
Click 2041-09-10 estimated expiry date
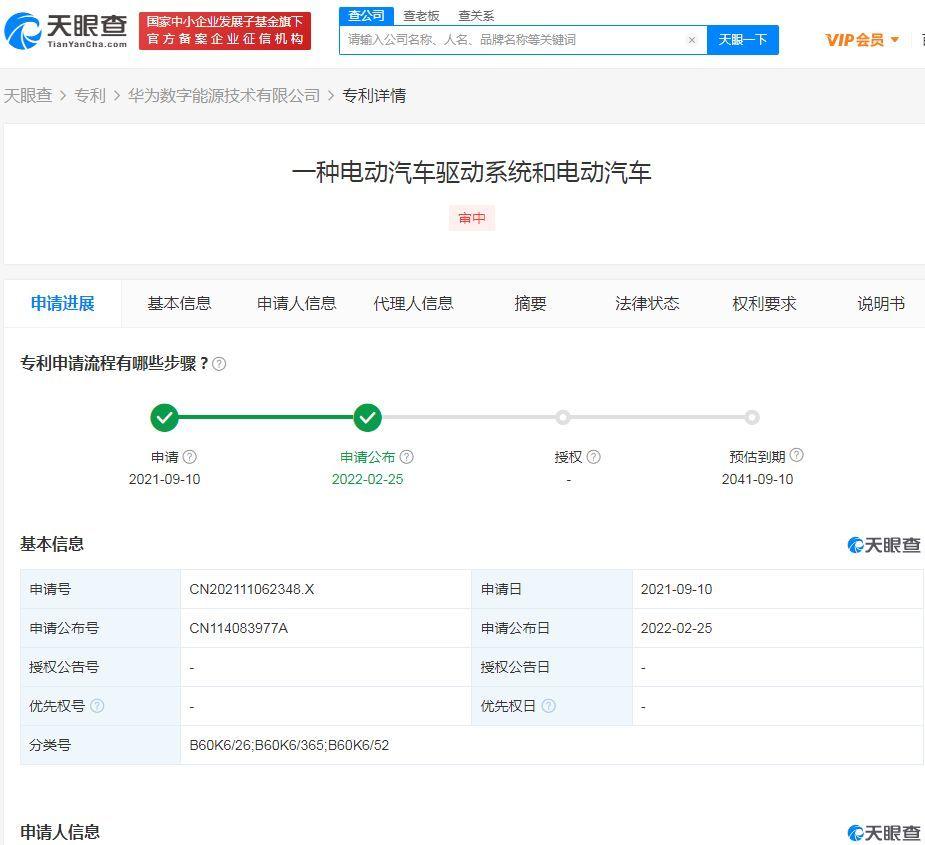(757, 479)
